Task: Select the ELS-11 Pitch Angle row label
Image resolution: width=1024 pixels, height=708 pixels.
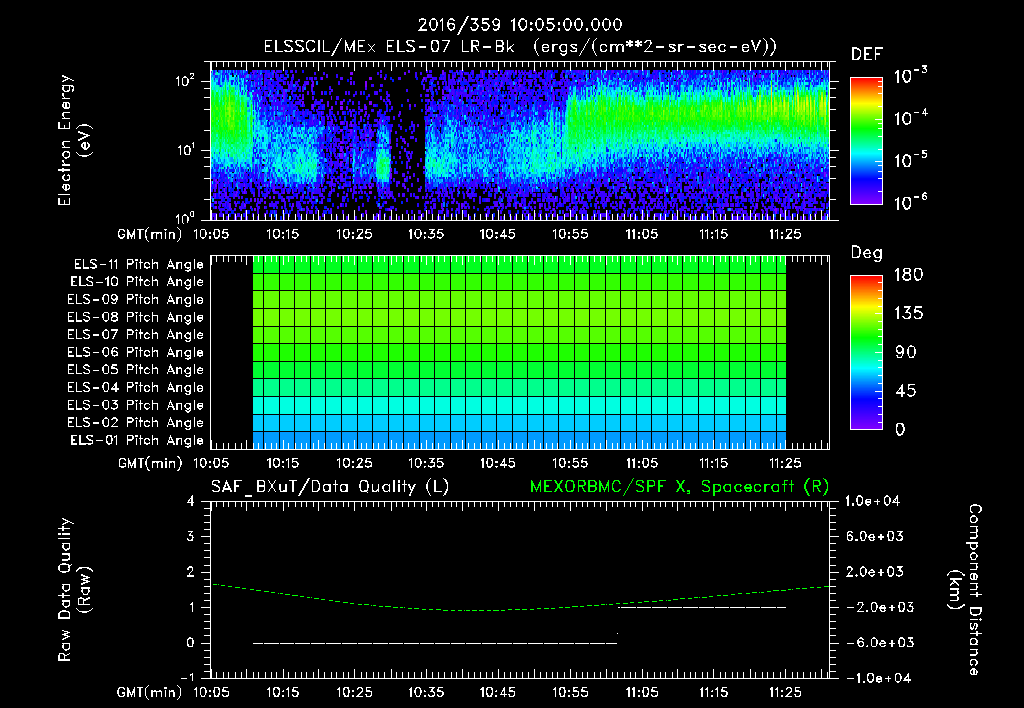Action: (x=138, y=265)
